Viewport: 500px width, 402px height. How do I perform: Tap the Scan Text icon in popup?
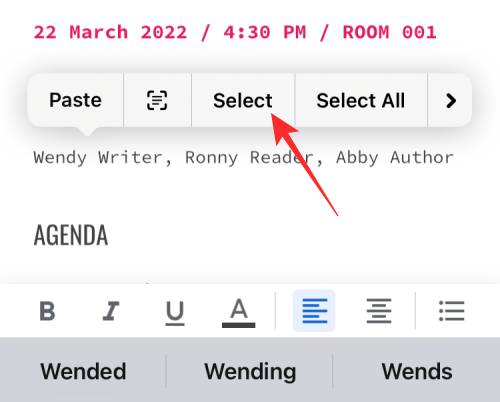[157, 100]
